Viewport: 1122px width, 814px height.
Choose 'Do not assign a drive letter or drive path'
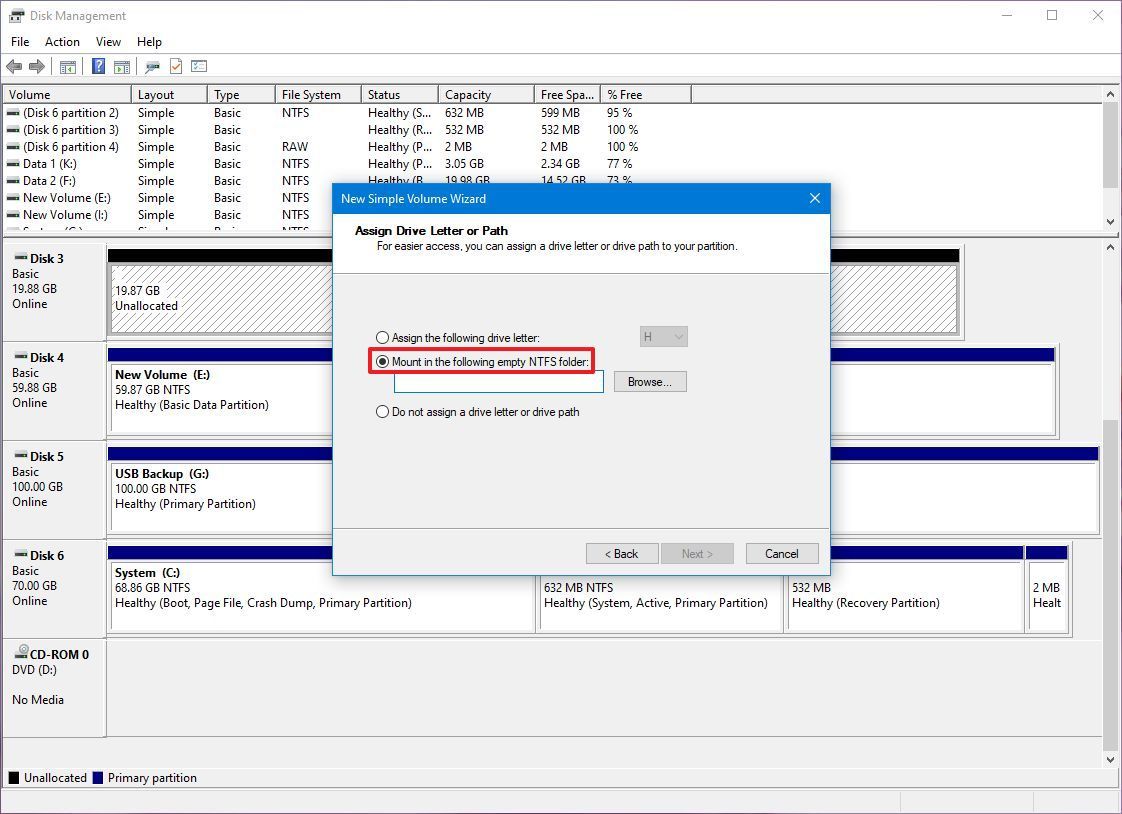pos(382,411)
